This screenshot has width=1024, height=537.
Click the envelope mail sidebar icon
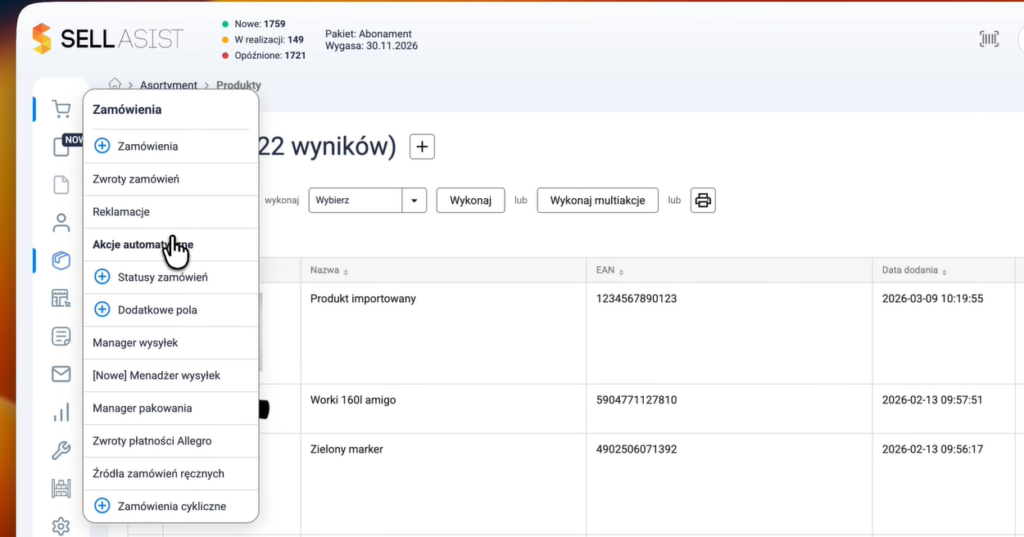pos(61,374)
